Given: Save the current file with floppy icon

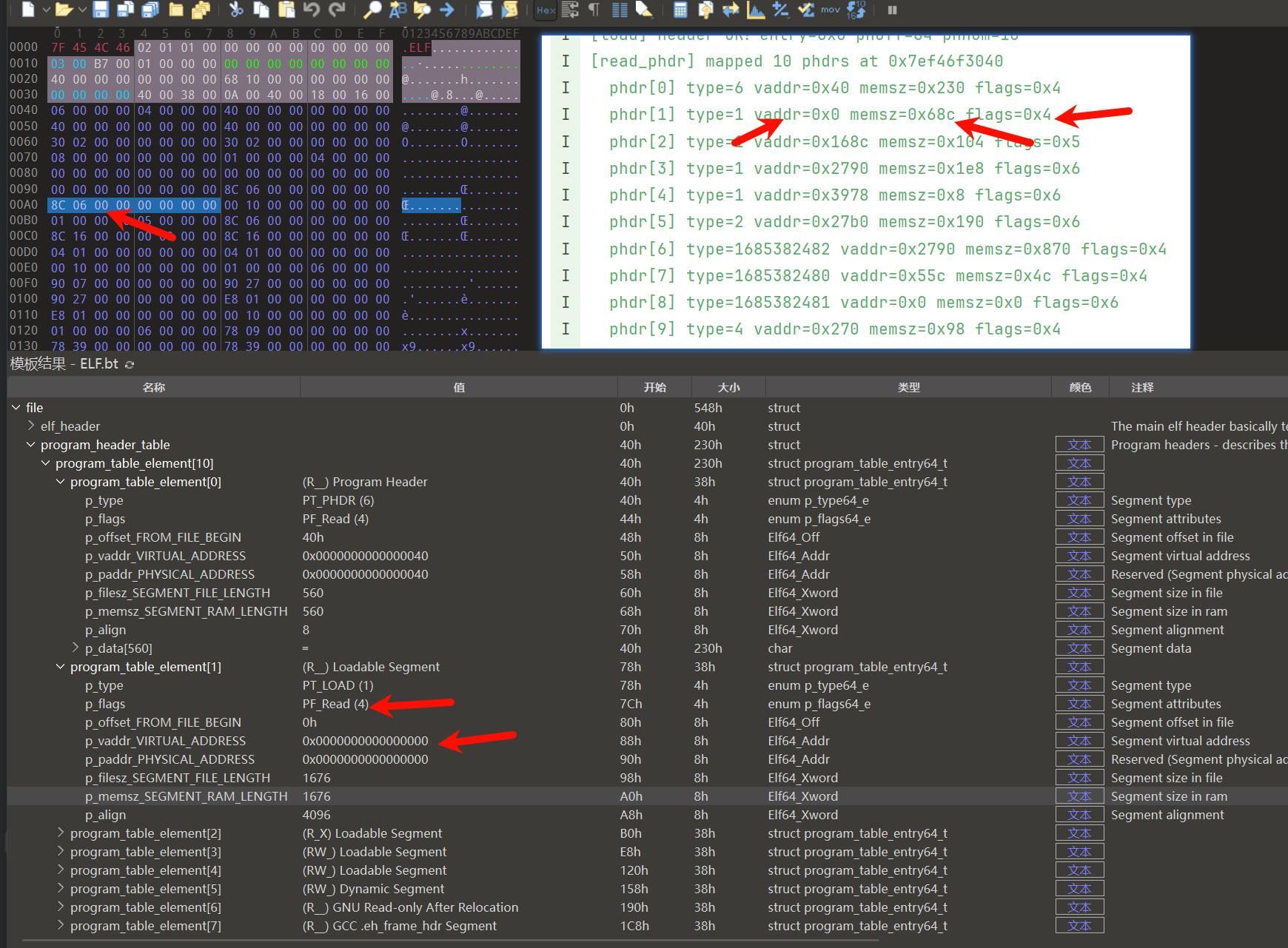Looking at the screenshot, I should [101, 10].
